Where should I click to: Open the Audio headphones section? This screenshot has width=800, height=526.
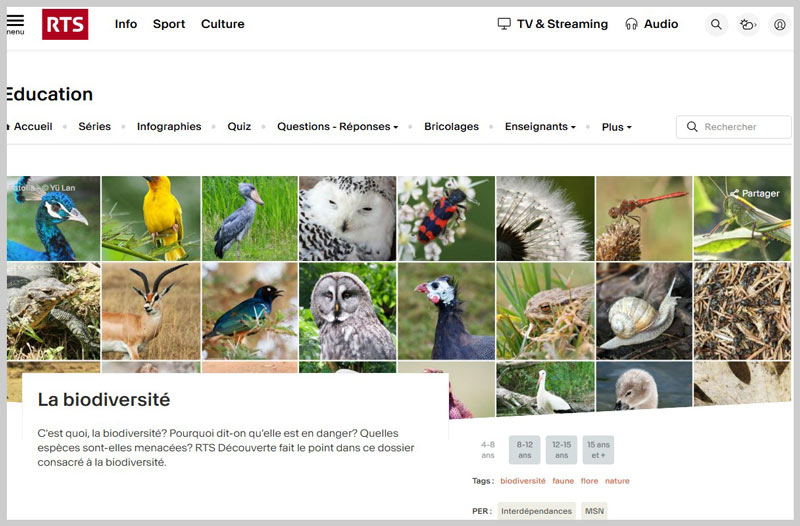[x=651, y=24]
